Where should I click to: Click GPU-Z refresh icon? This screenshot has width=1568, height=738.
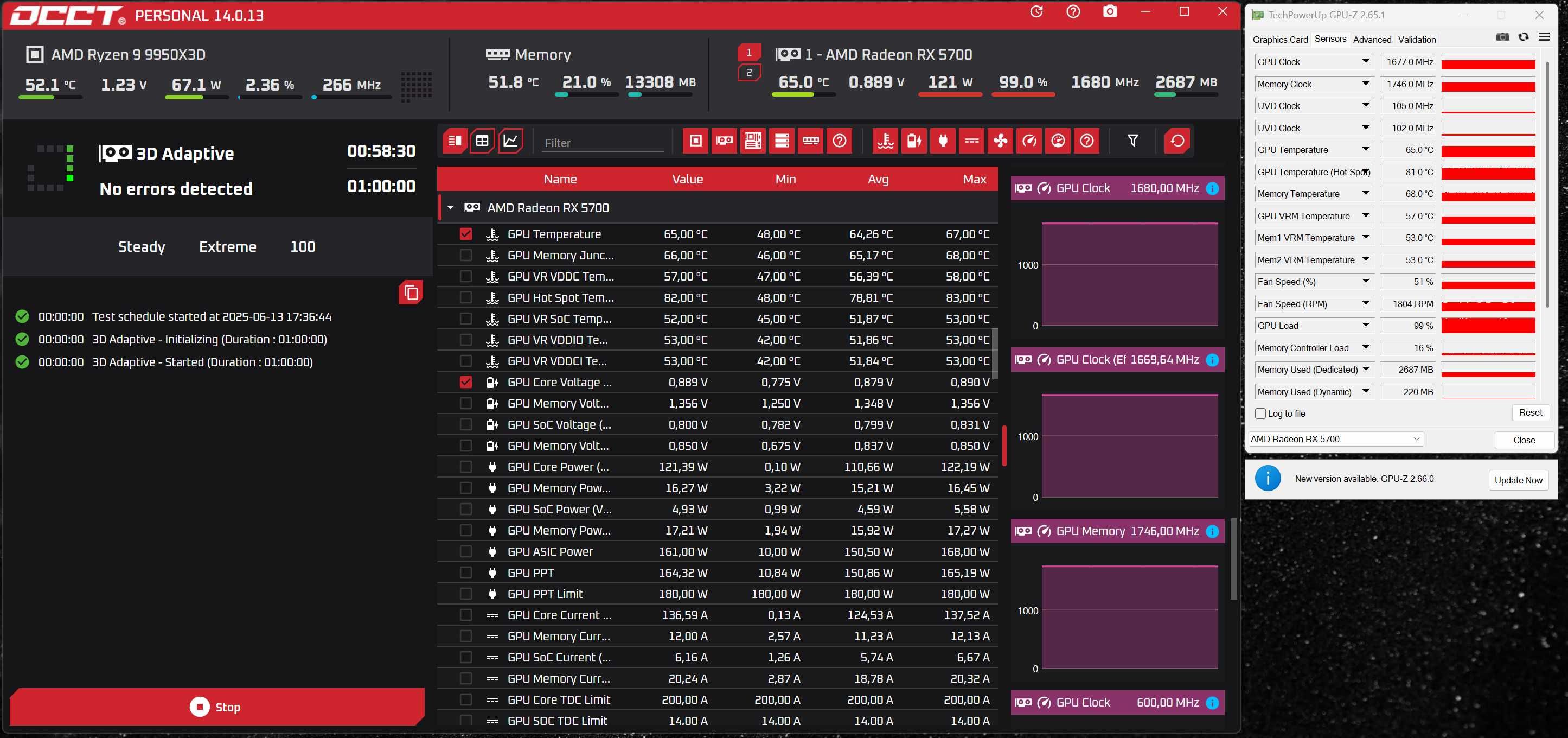1523,37
